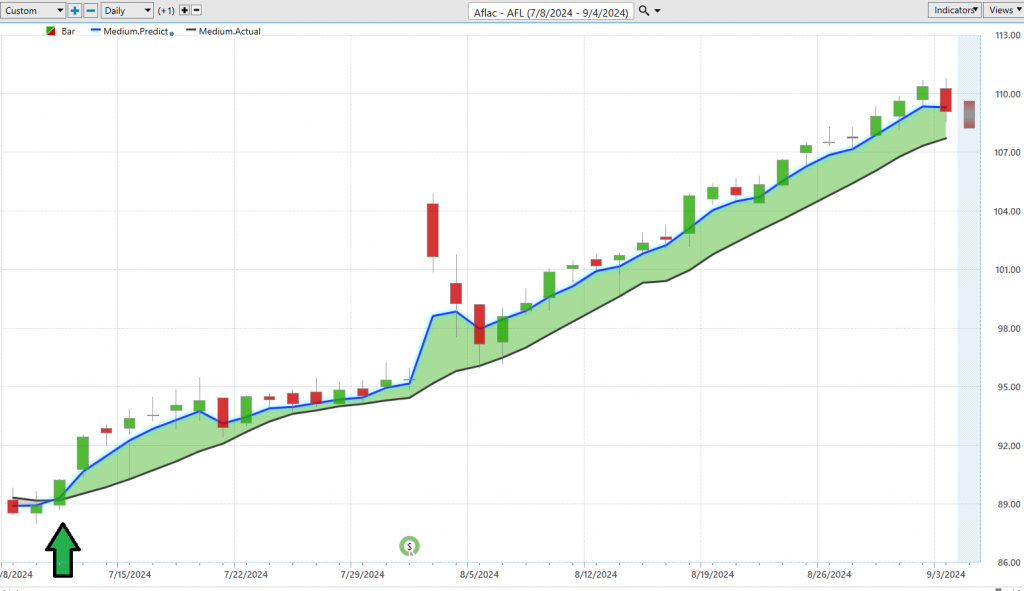Click the 110.00 price axis label

(1008, 94)
